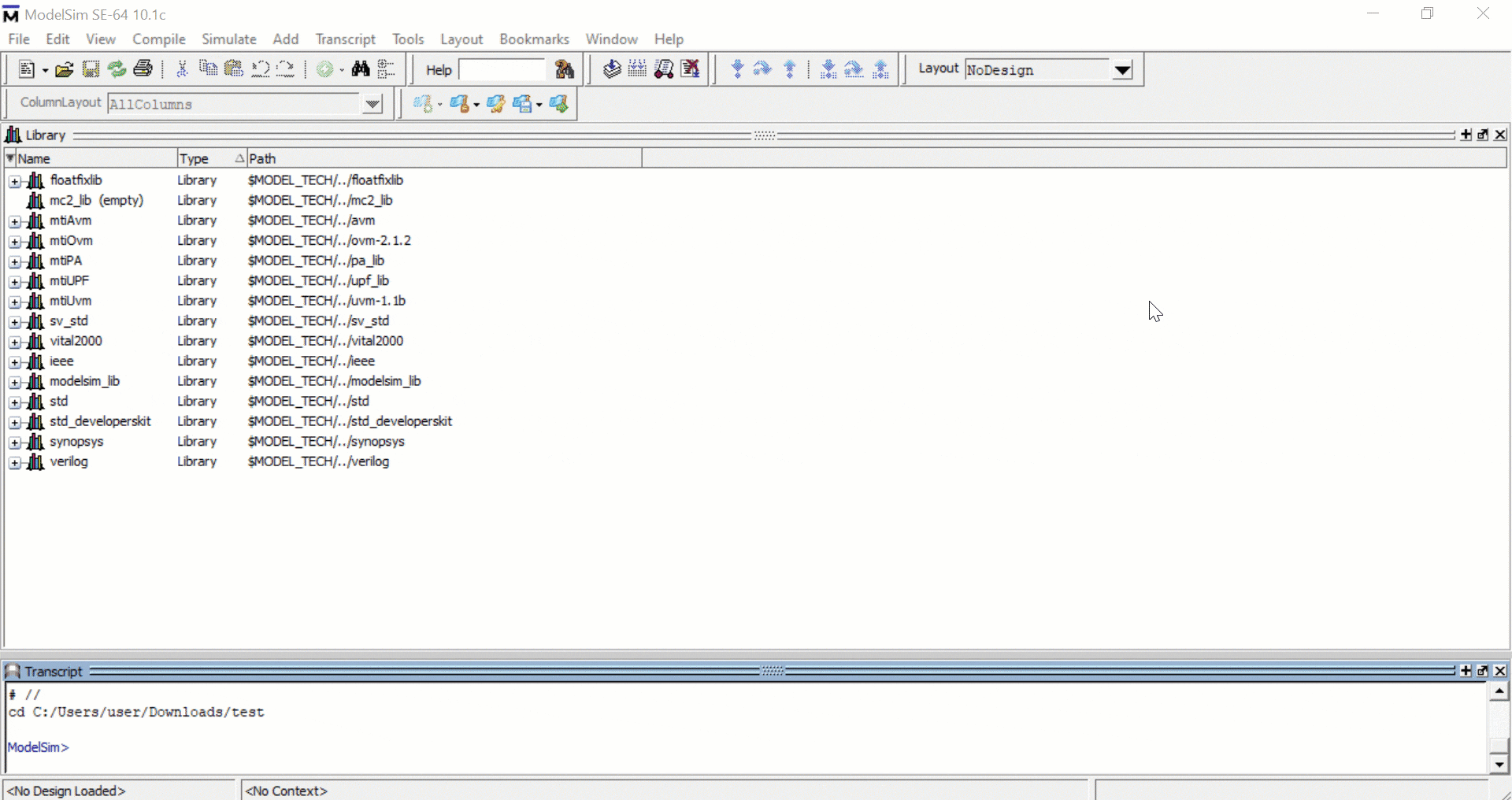Click the Step Over Current curved arrow icon
Viewport: 1512px width, 800px height.
[x=854, y=69]
